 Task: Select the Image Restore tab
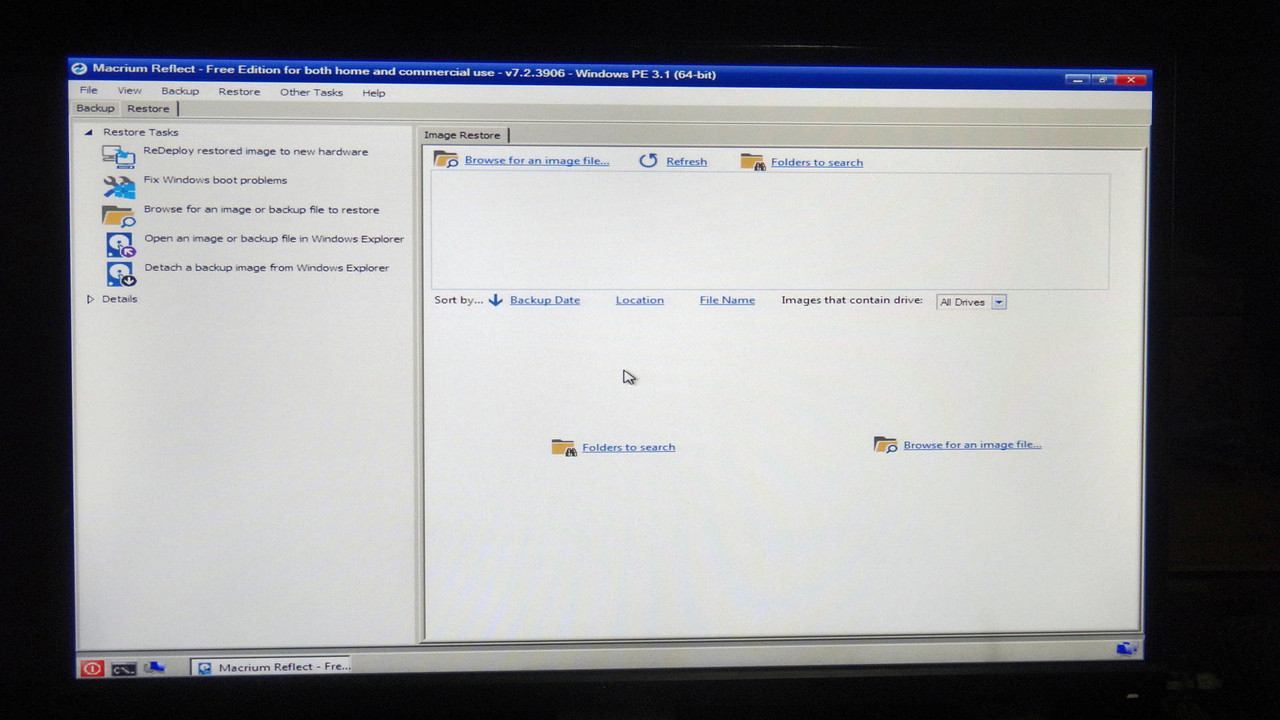tap(462, 135)
